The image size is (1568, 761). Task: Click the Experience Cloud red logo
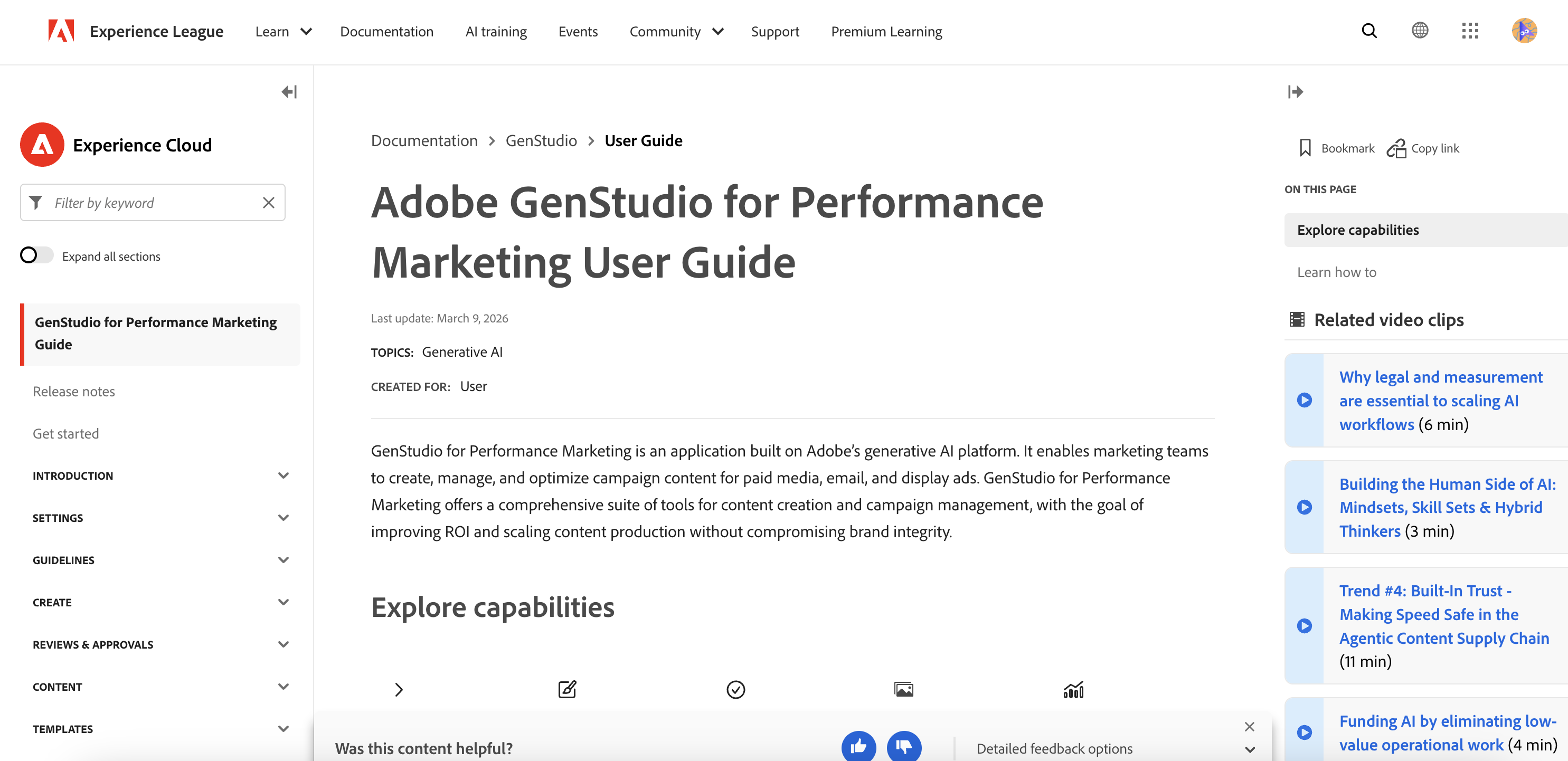tap(42, 145)
